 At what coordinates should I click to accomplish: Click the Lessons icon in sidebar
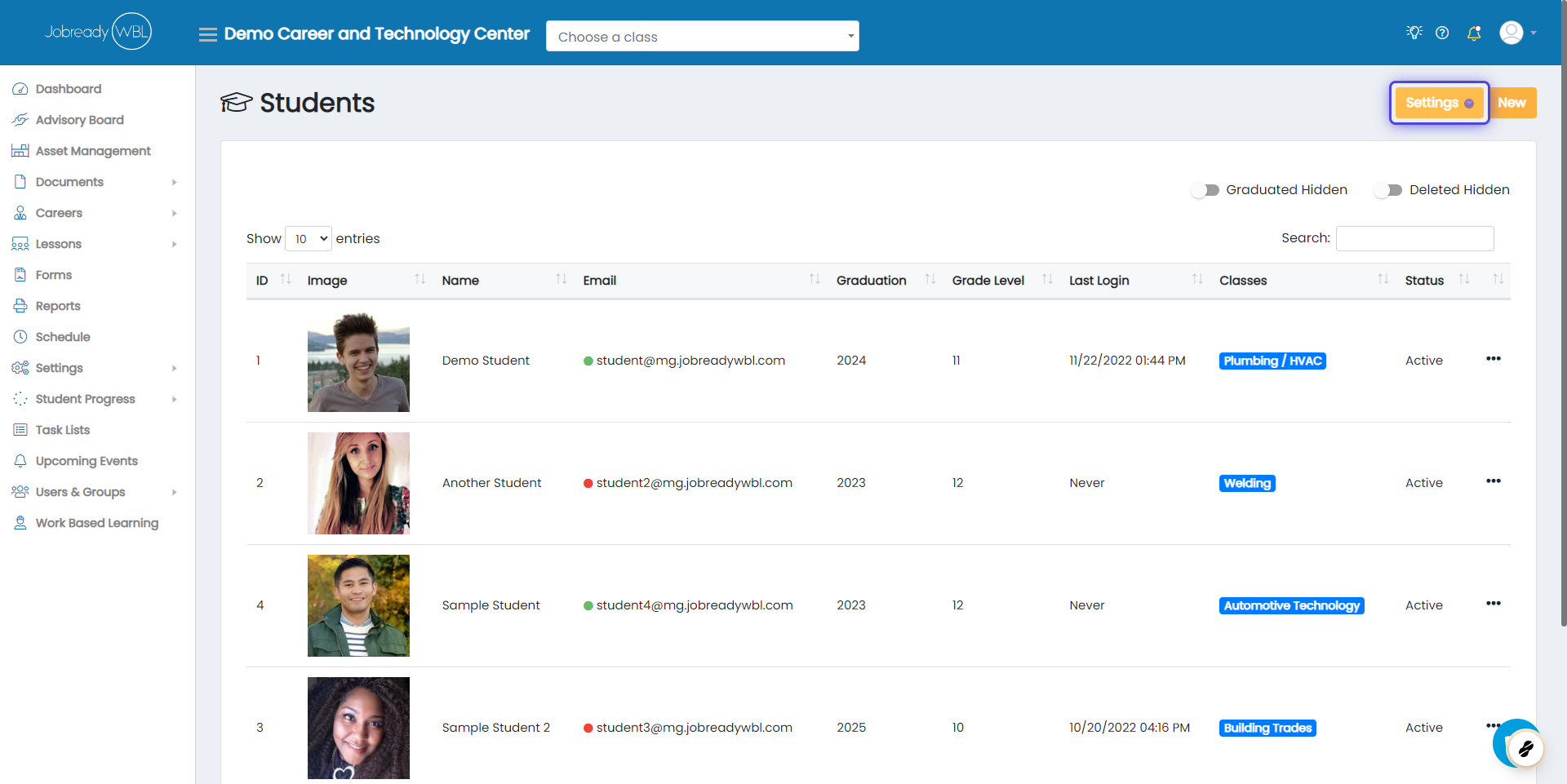(x=20, y=244)
